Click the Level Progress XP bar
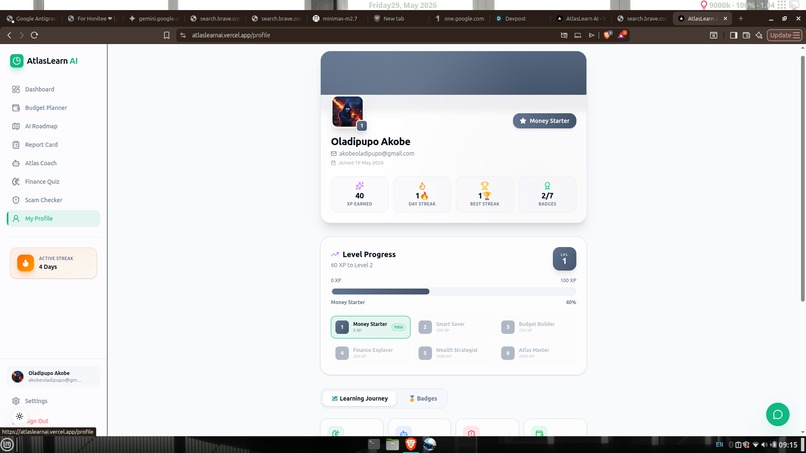This screenshot has width=806, height=453. (x=453, y=292)
